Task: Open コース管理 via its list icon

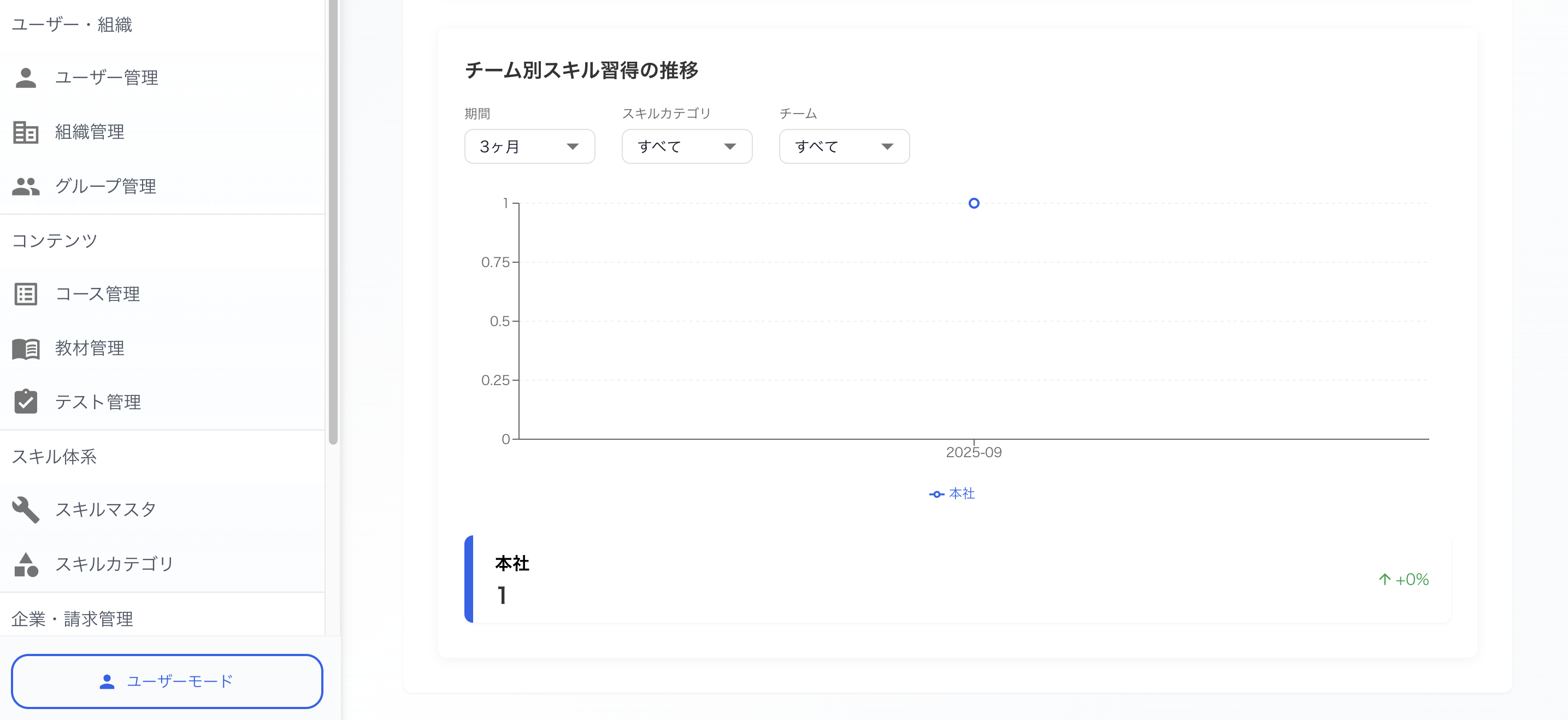Action: tap(26, 294)
